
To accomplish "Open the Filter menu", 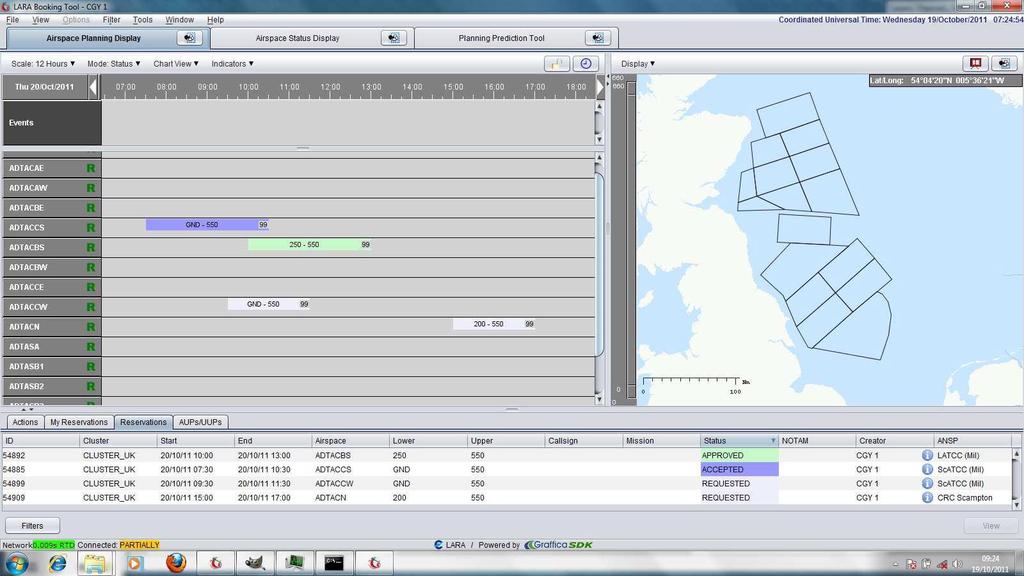I will coord(111,20).
